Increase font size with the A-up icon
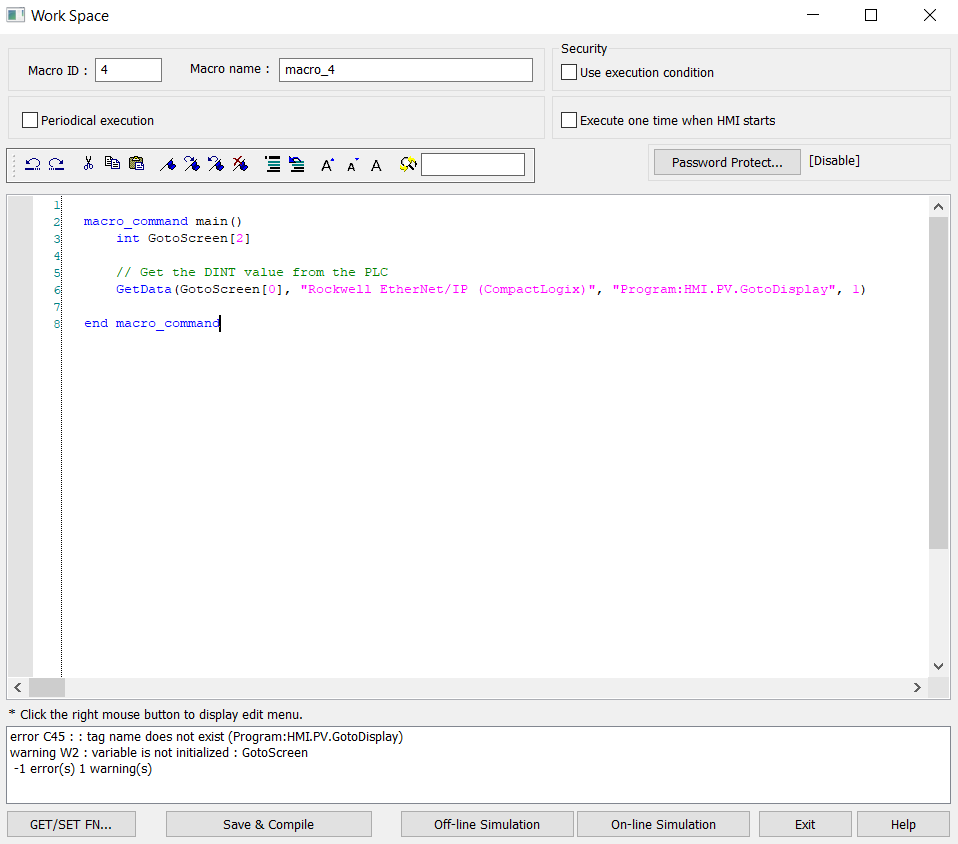The width and height of the screenshot is (958, 844). 327,165
